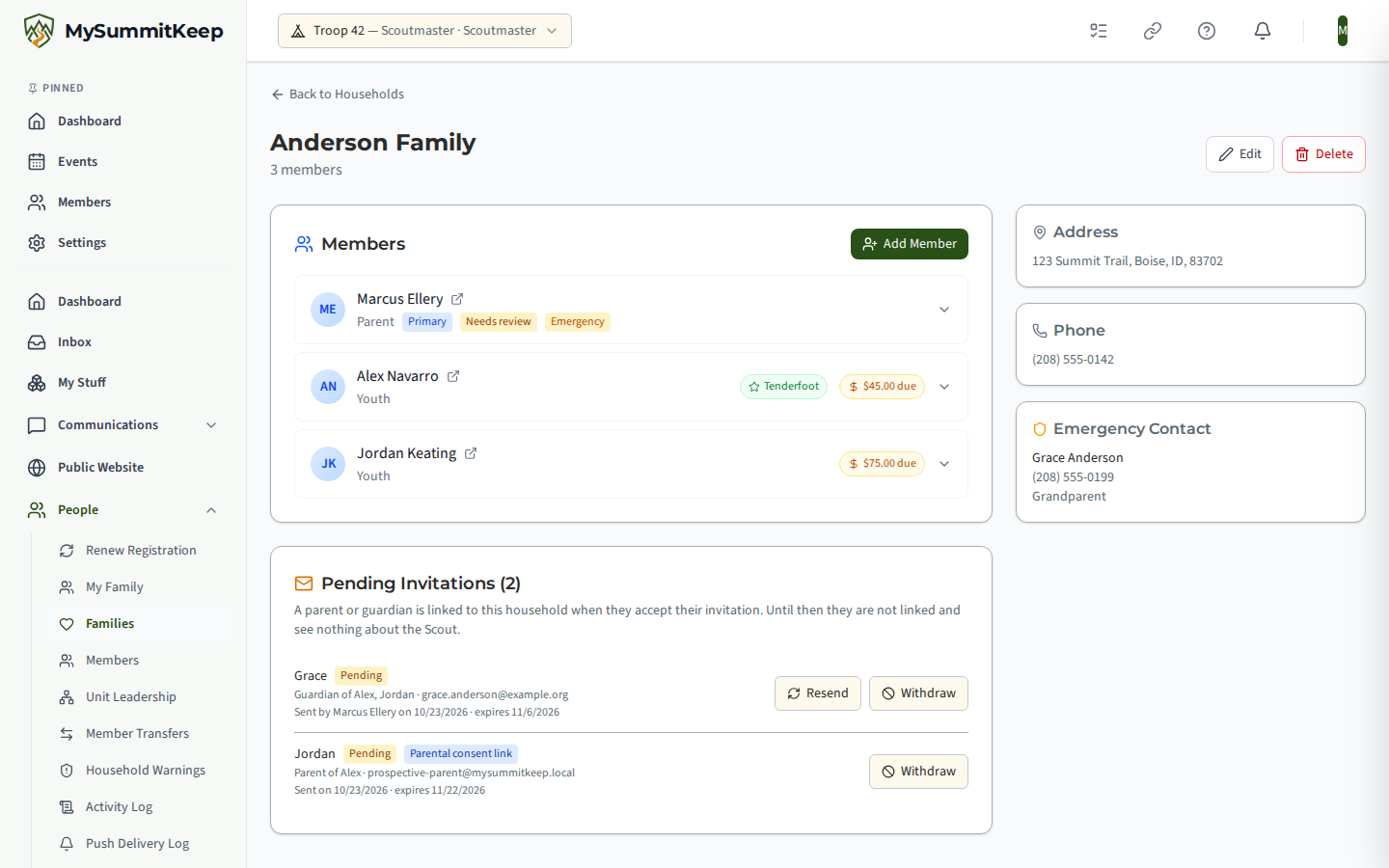This screenshot has width=1389, height=868.
Task: Delete the Anderson Family household
Action: 1323,154
